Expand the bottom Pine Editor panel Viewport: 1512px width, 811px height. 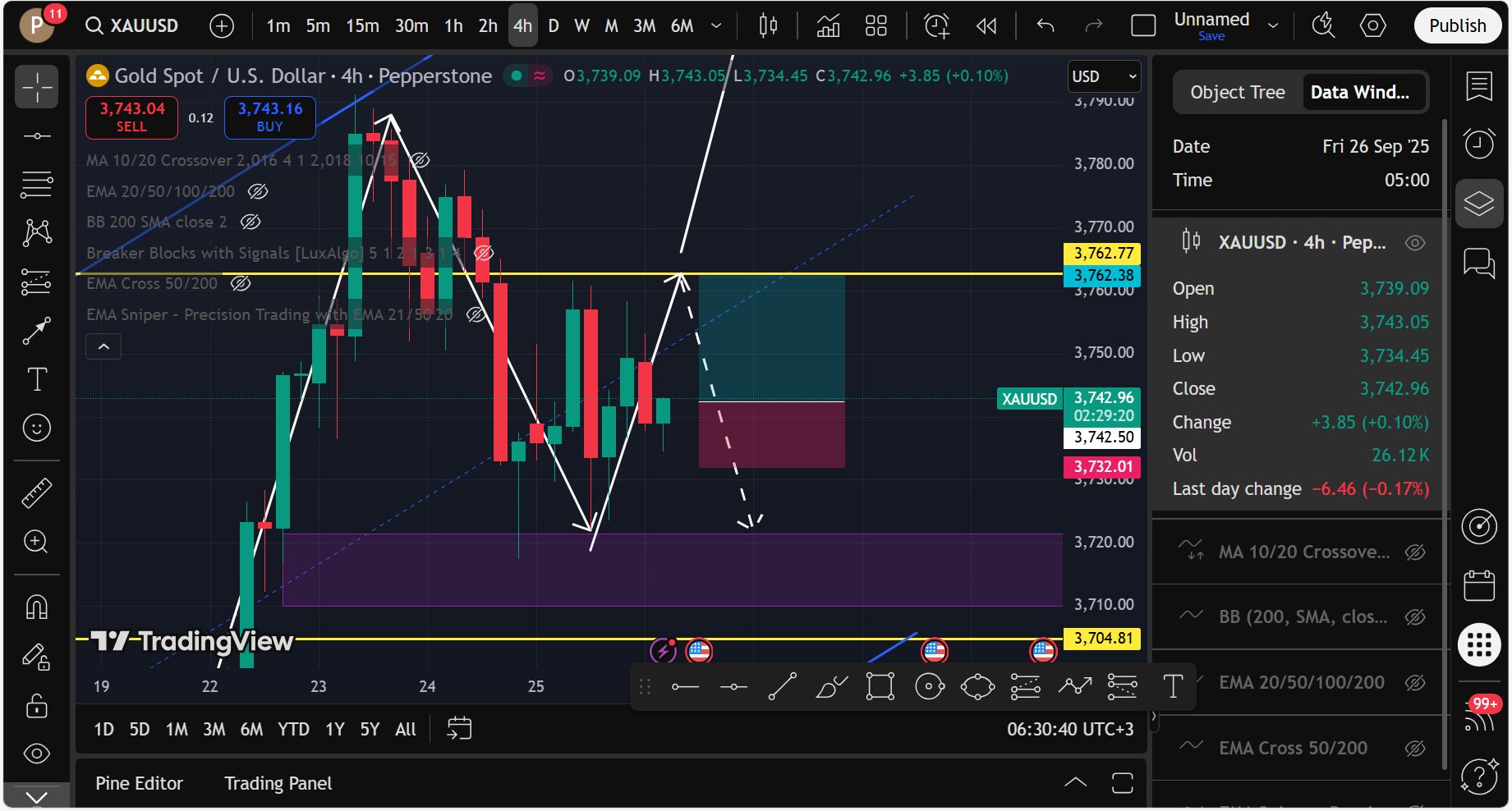point(1075,783)
